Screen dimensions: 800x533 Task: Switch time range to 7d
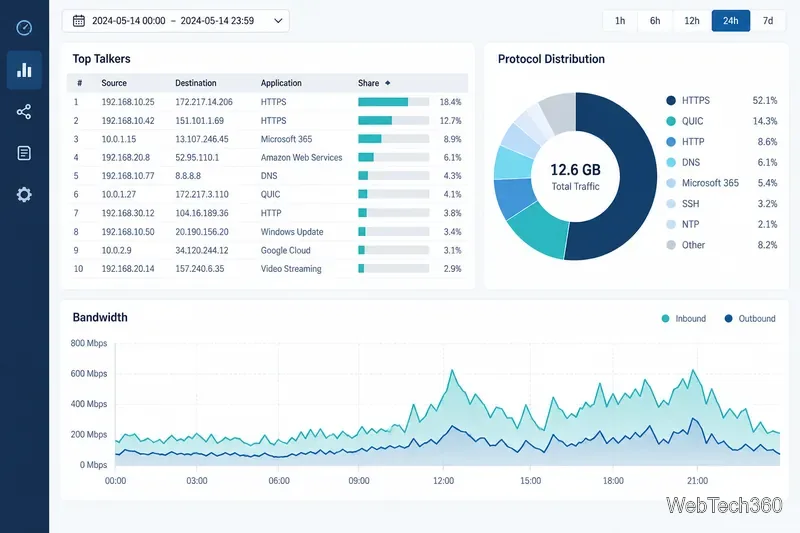pos(768,21)
